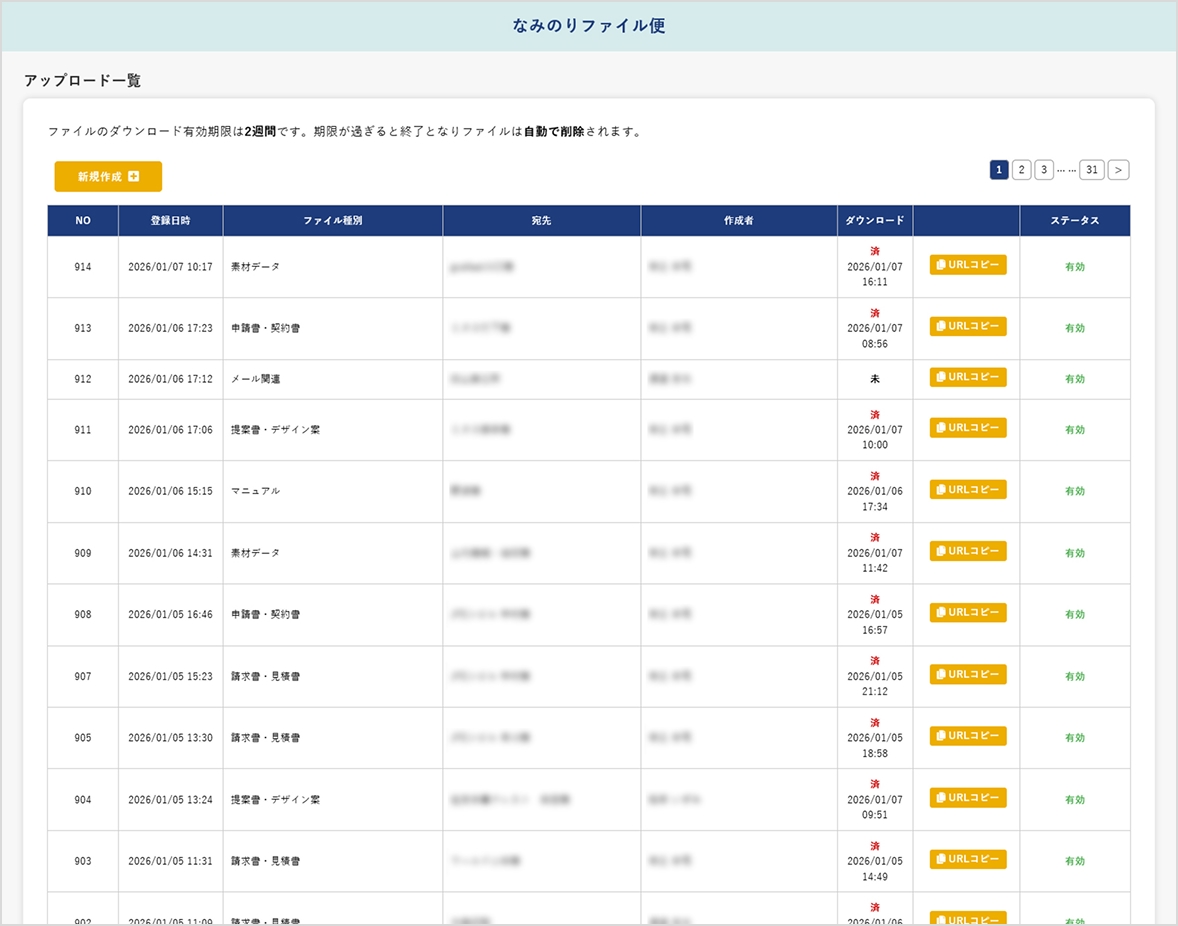Go to pagination page 3
This screenshot has height=926, width=1178.
pyautogui.click(x=1044, y=170)
